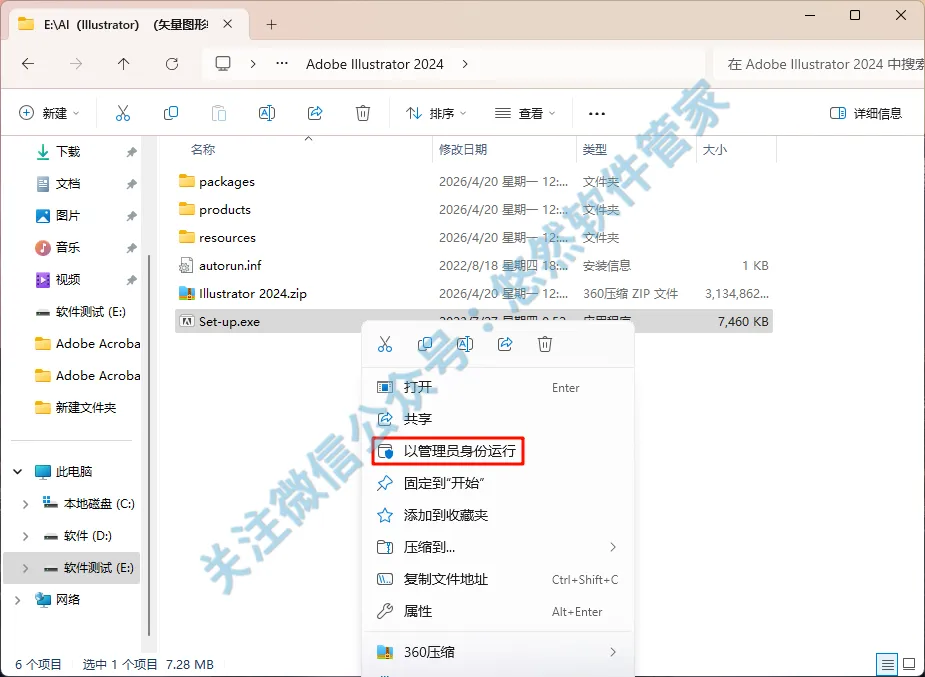Screen dimensions: 925x677
Task: Click the Delete trash icon in the Explorer toolbar
Action: pyautogui.click(x=363, y=113)
